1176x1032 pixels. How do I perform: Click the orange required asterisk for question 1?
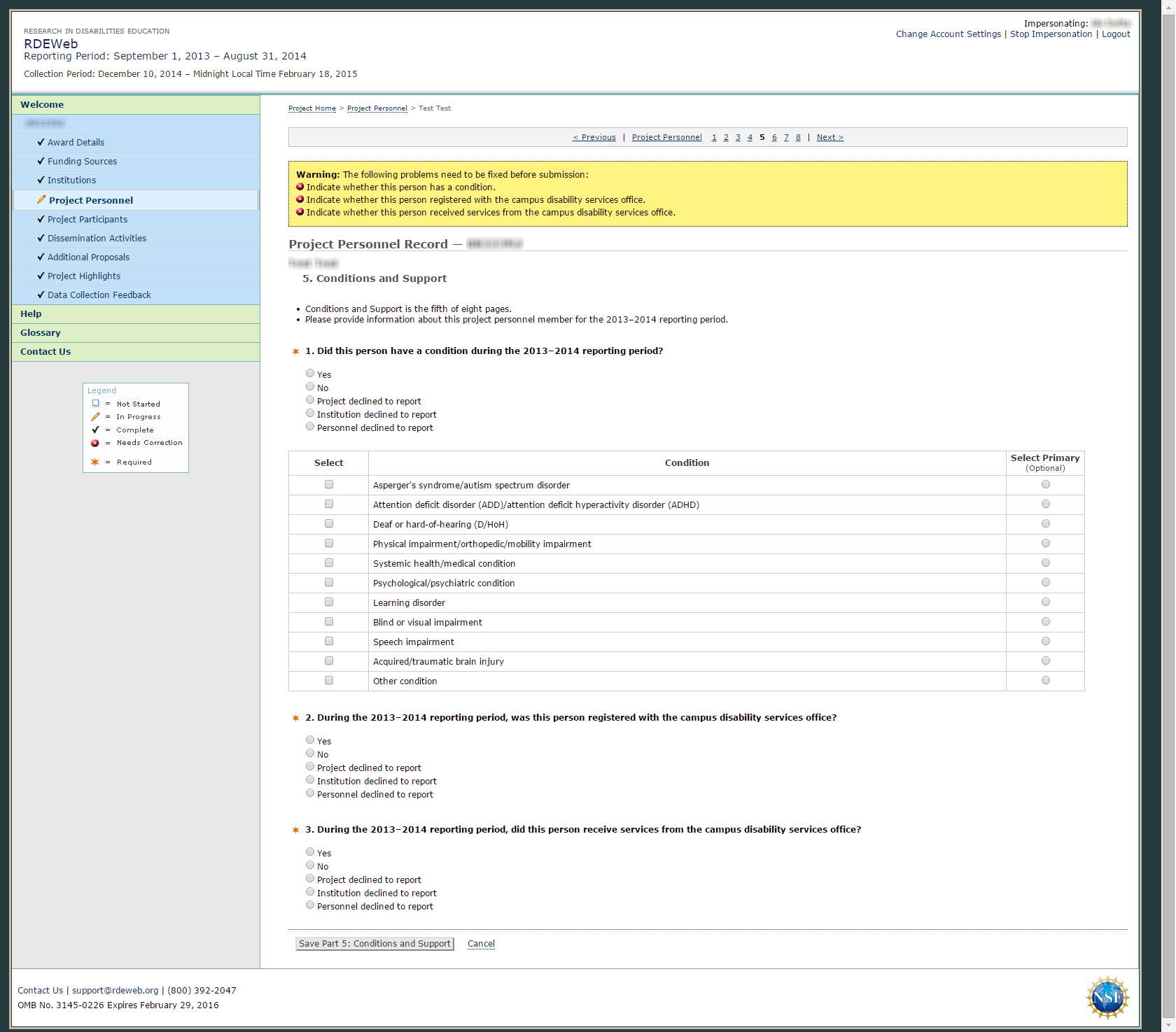[x=295, y=351]
